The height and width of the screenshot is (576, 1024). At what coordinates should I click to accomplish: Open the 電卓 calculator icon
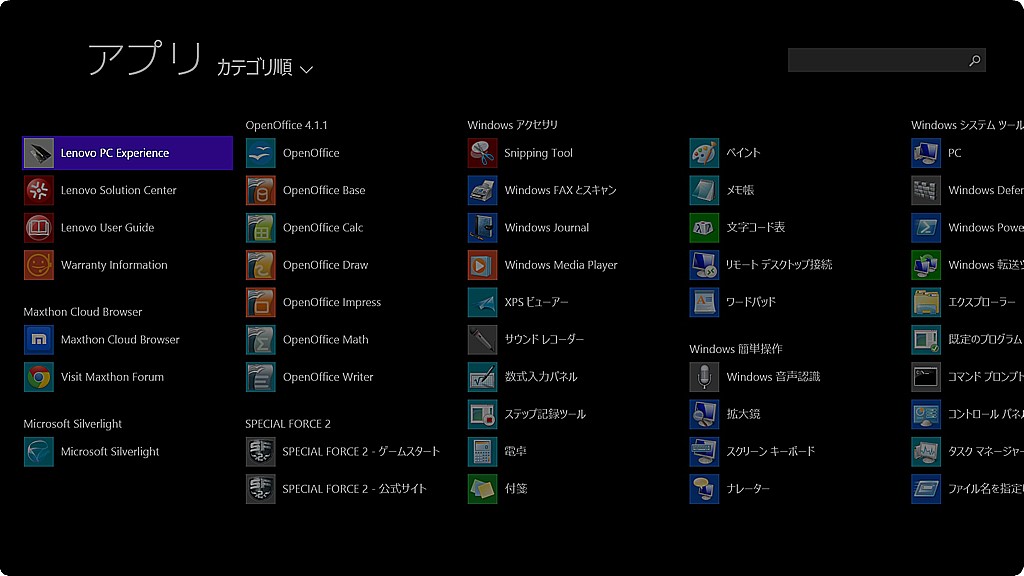point(482,452)
